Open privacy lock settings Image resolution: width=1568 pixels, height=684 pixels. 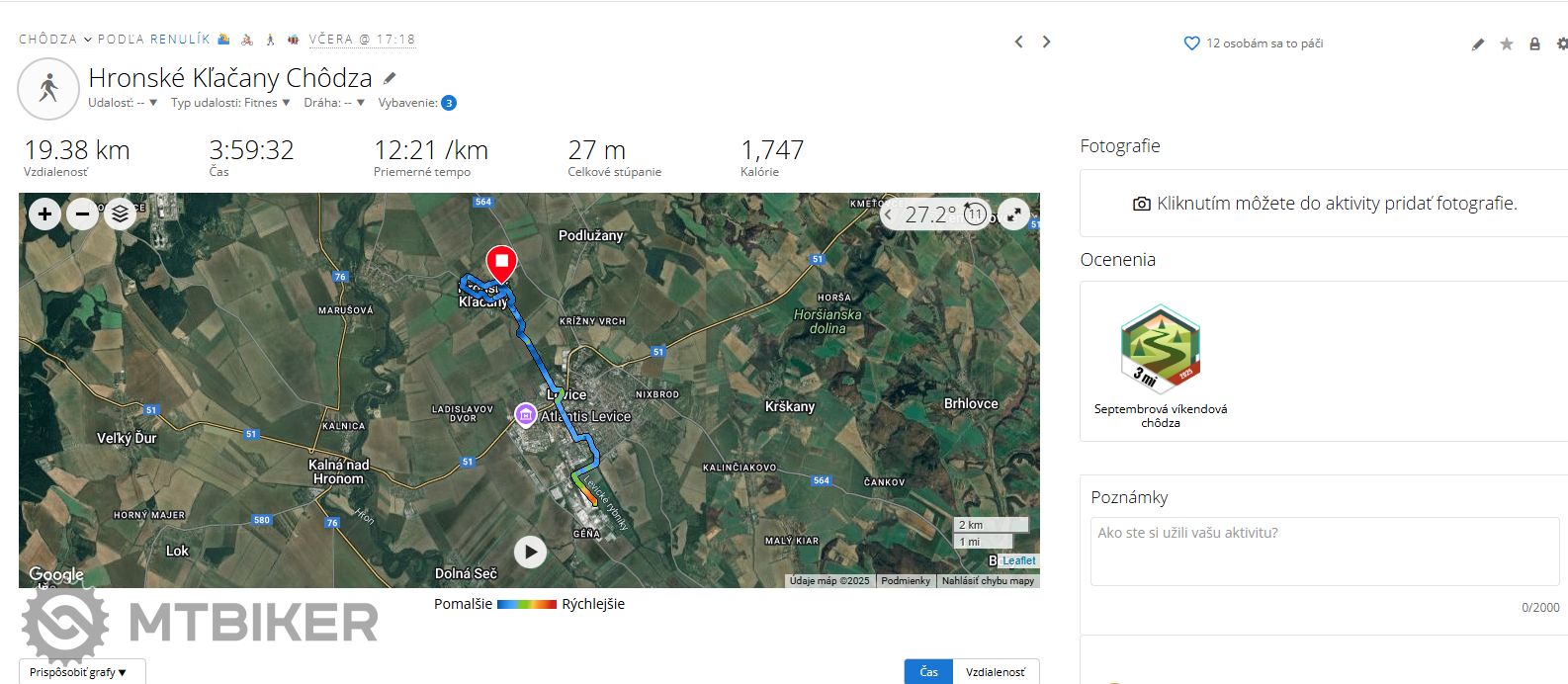1534,43
